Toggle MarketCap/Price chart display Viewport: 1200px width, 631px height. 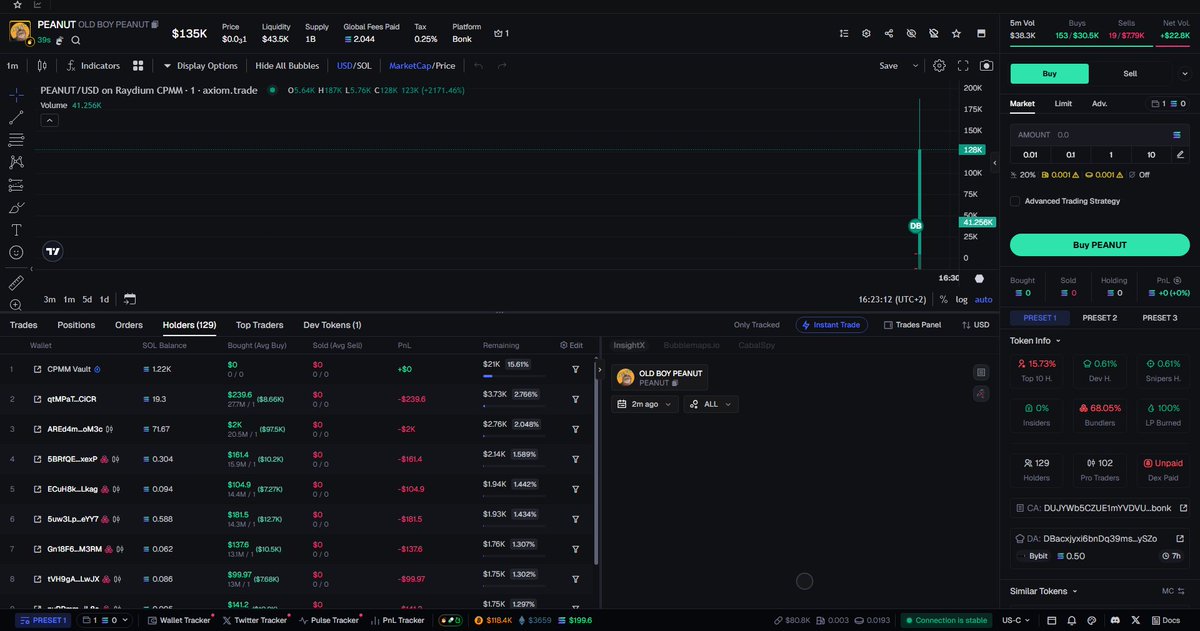pyautogui.click(x=422, y=66)
